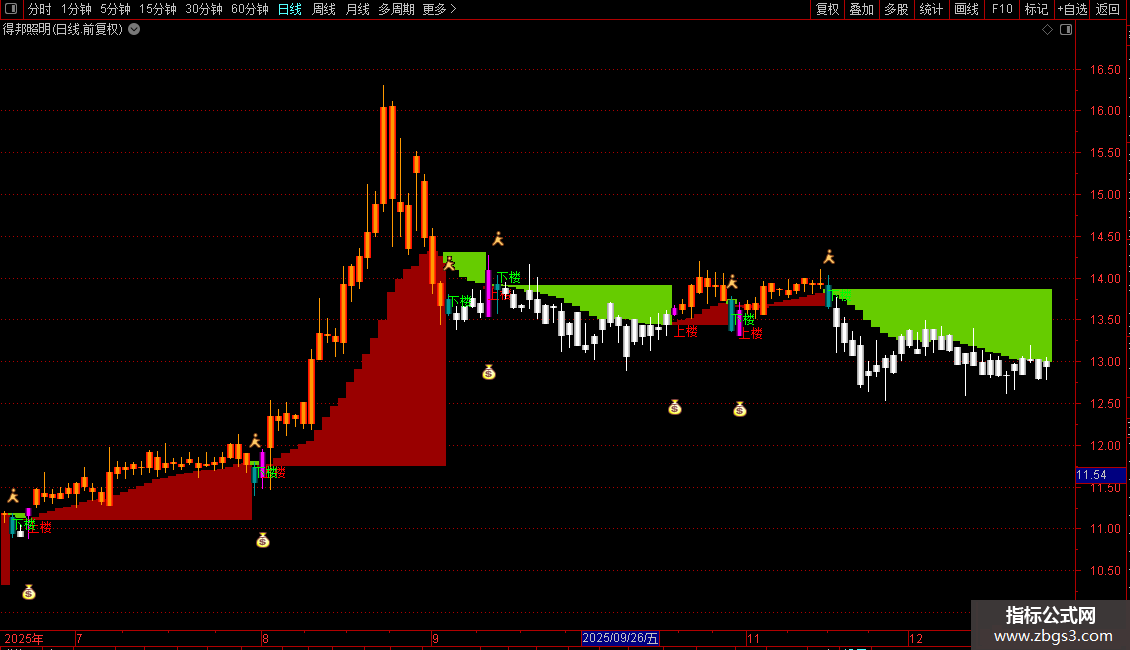The image size is (1130, 650).
Task: Click the 16.50 price axis label
Action: [x=1105, y=70]
